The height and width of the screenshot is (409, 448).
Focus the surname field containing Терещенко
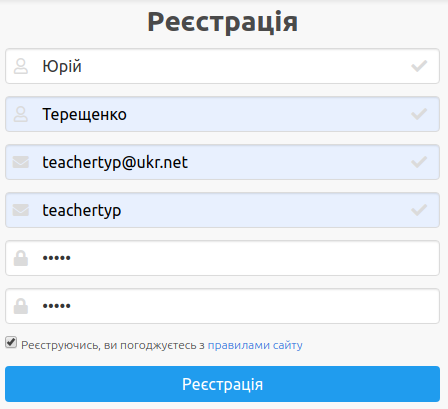222,114
